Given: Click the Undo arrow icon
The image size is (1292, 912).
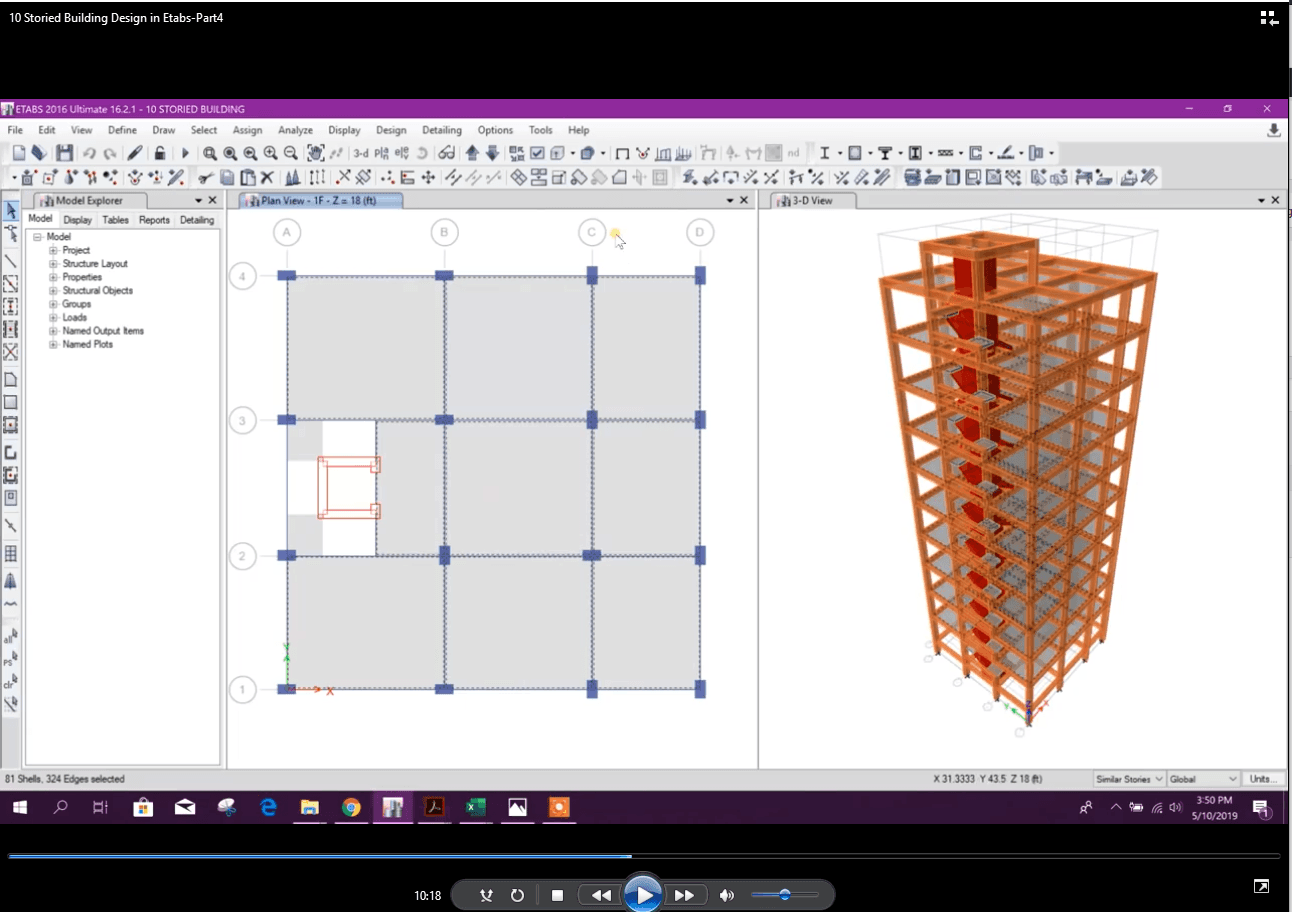Looking at the screenshot, I should 89,153.
